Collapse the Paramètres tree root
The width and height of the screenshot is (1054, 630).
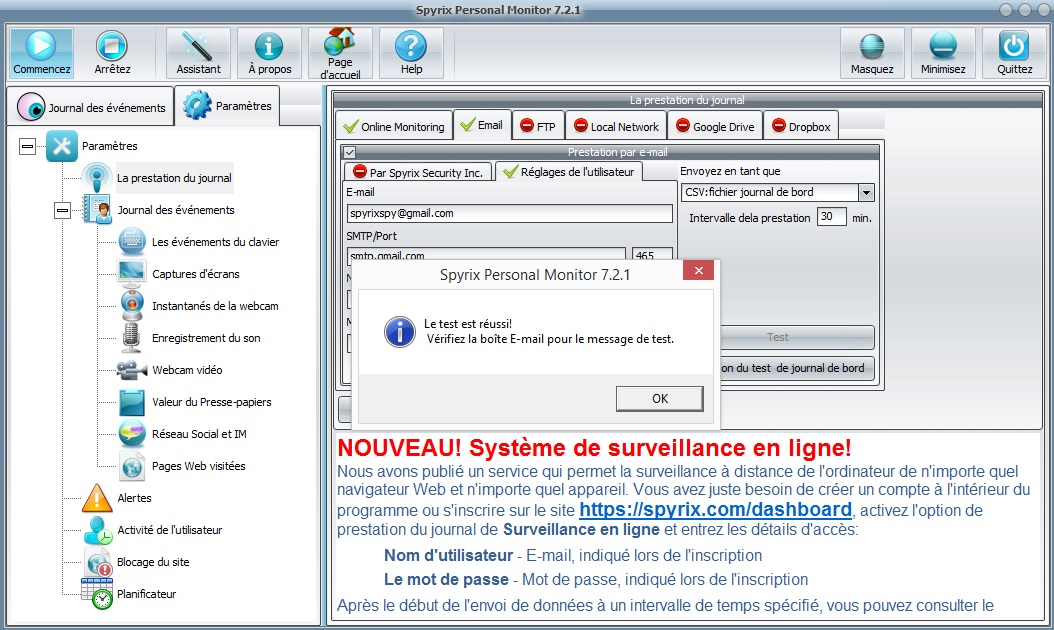(x=27, y=146)
